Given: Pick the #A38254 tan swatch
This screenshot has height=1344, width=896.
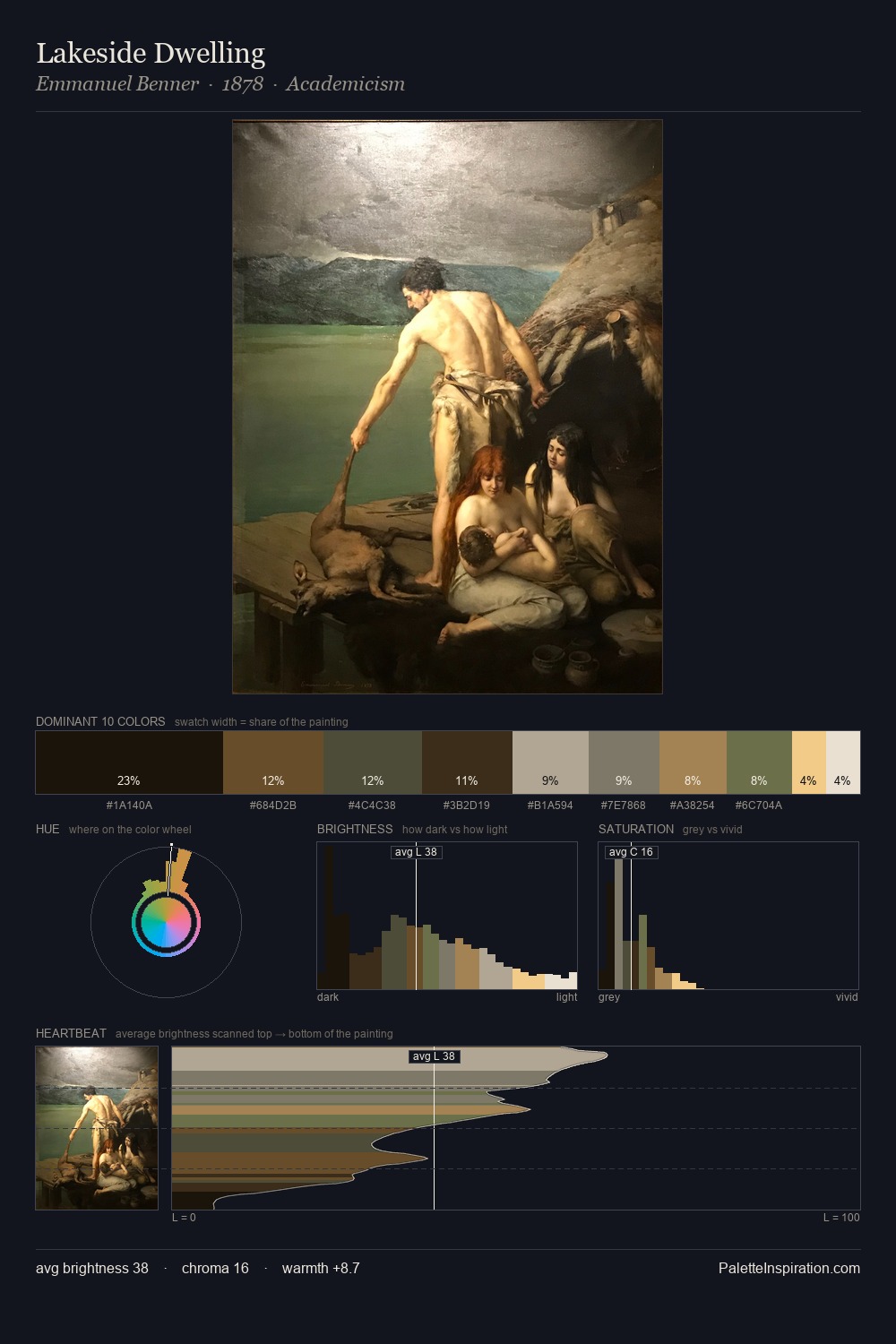Looking at the screenshot, I should pos(693,762).
